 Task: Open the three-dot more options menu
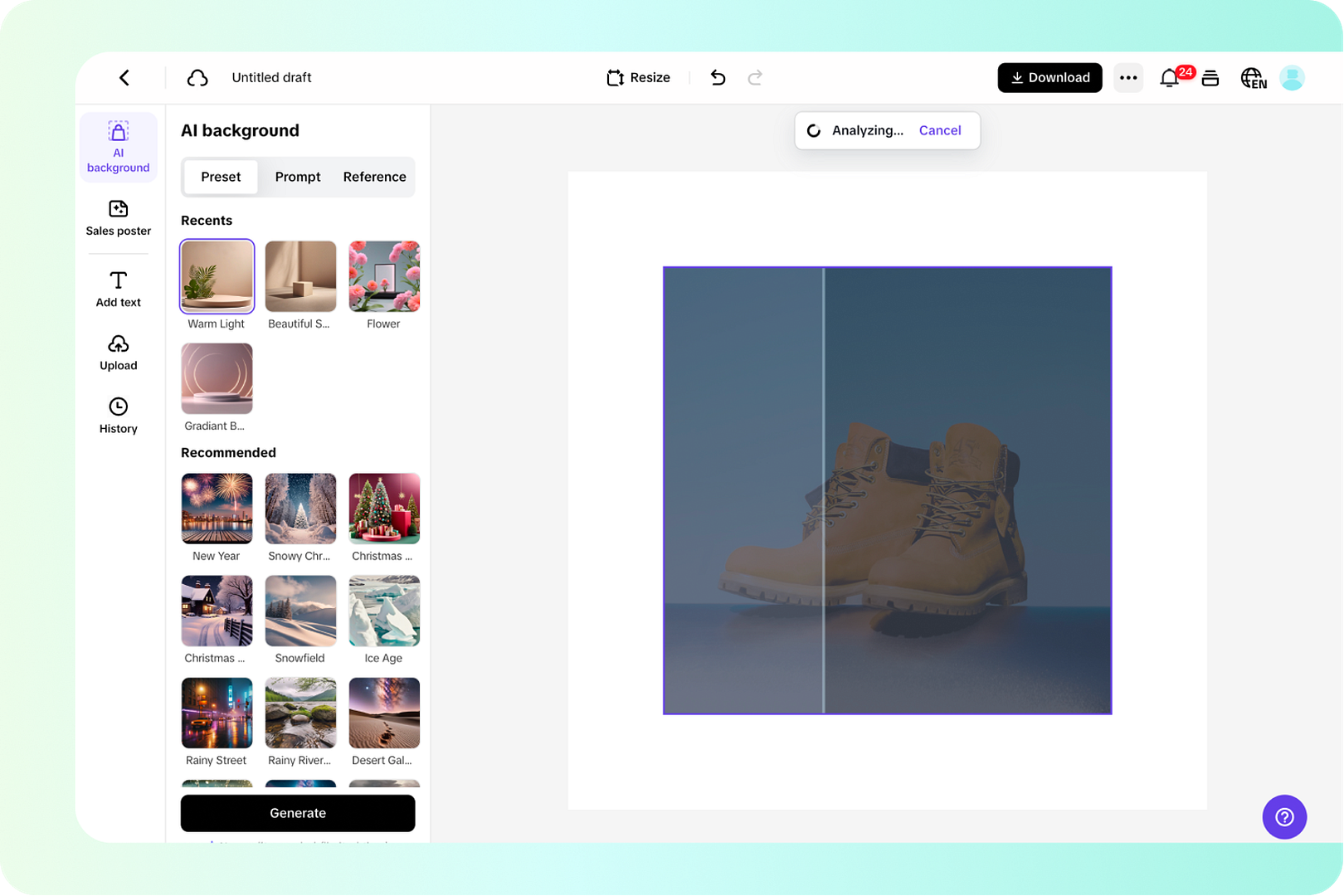click(x=1128, y=78)
